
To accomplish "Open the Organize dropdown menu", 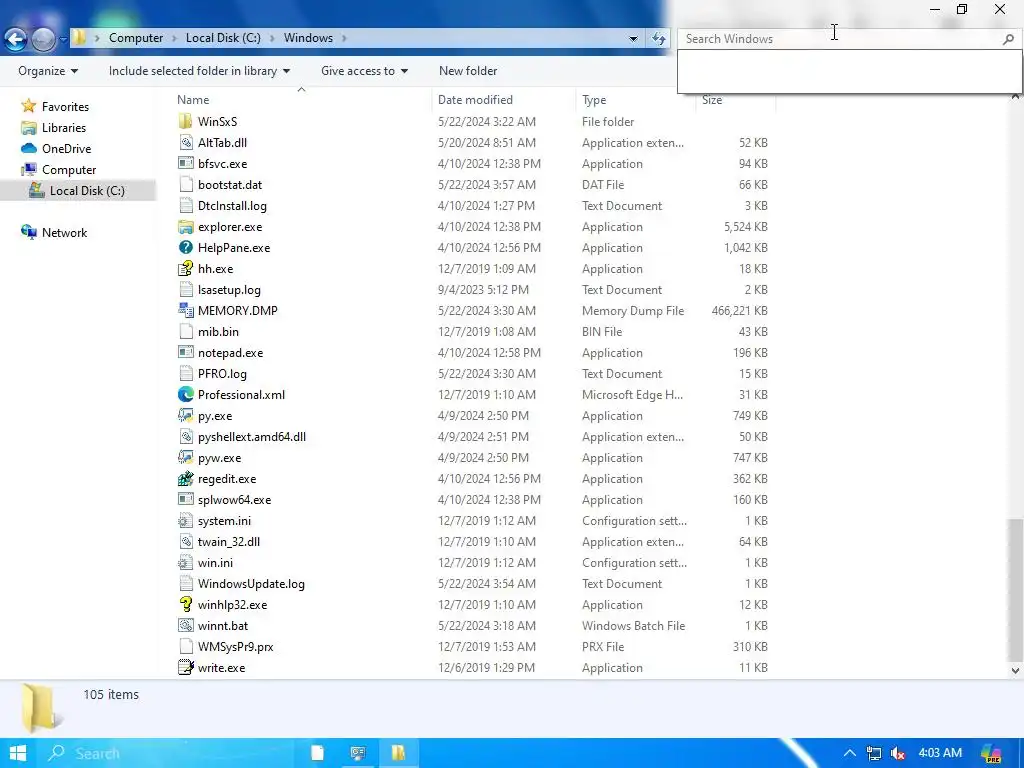I will tap(48, 71).
